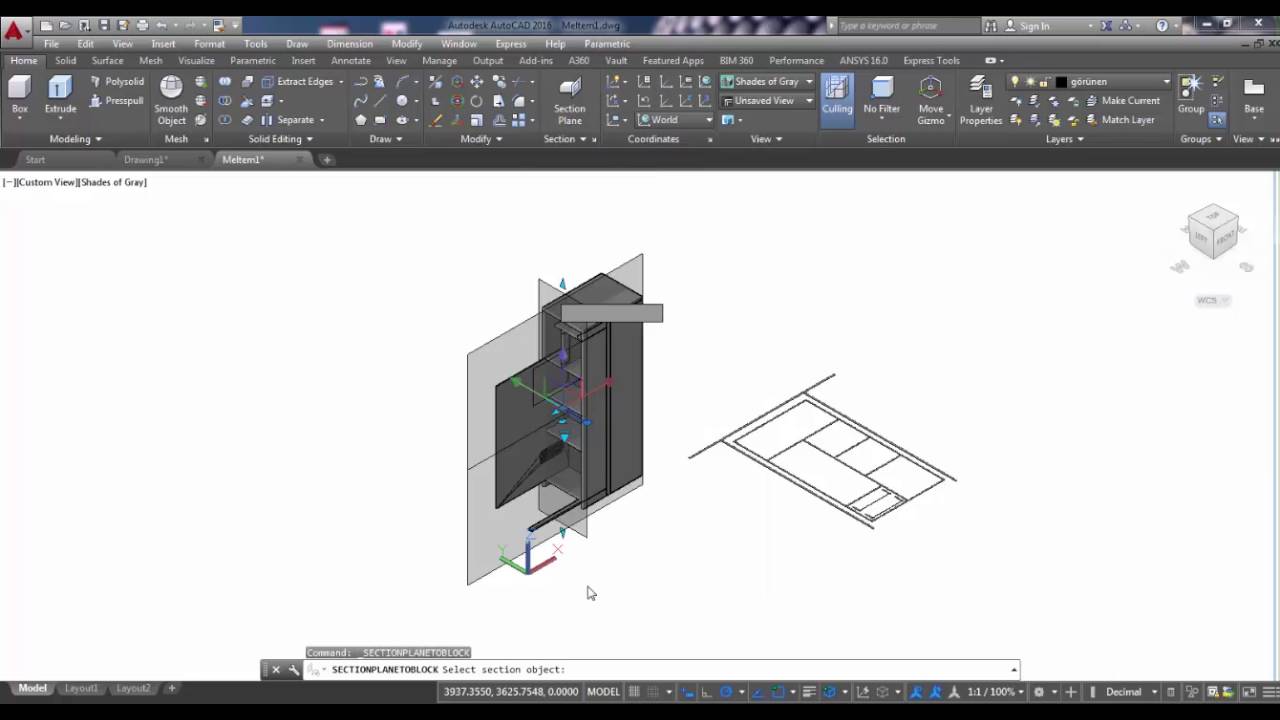The width and height of the screenshot is (1280, 720).
Task: Activate the Presspull tool
Action: (x=116, y=101)
